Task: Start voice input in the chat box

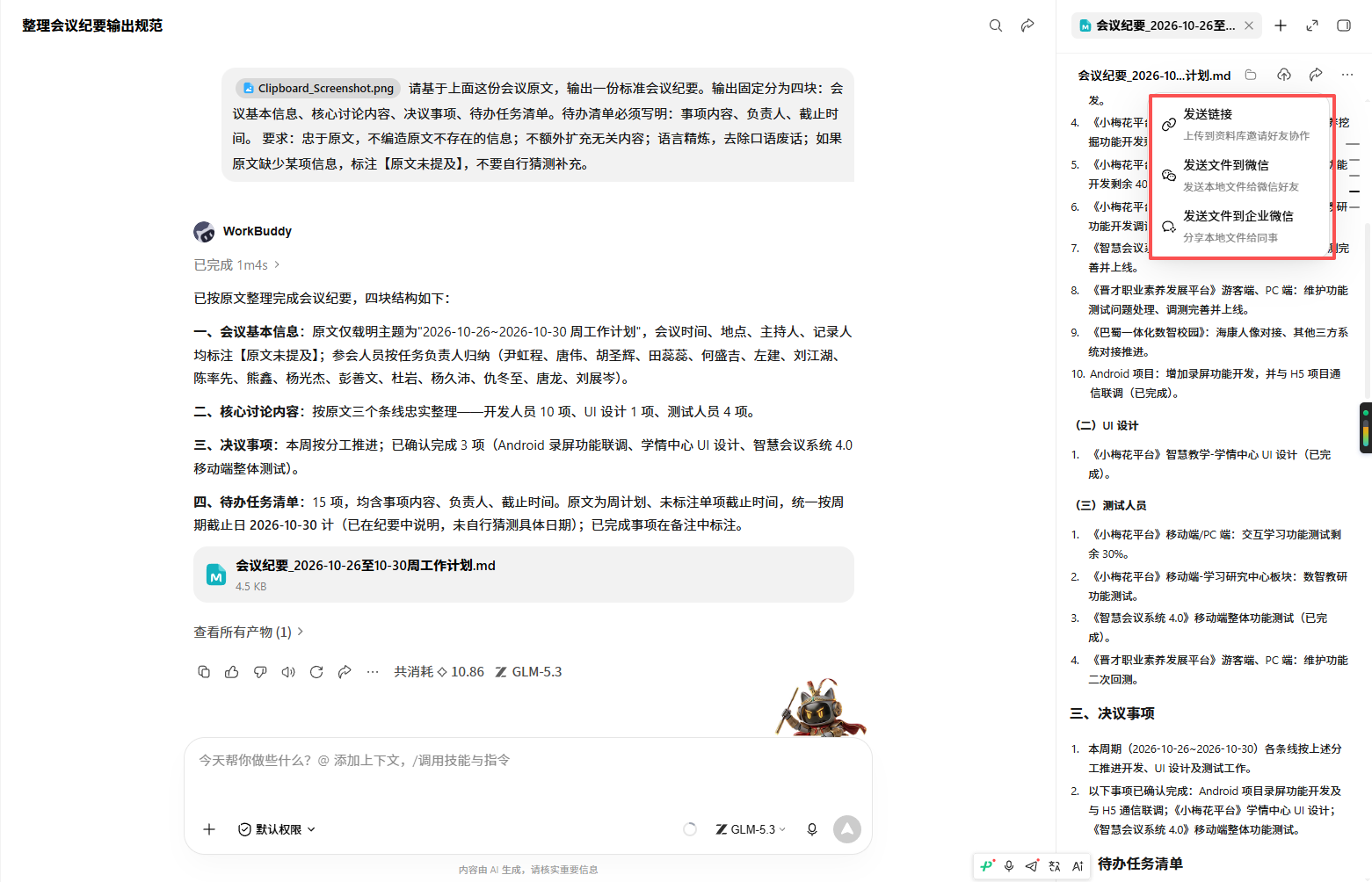Action: coord(812,829)
